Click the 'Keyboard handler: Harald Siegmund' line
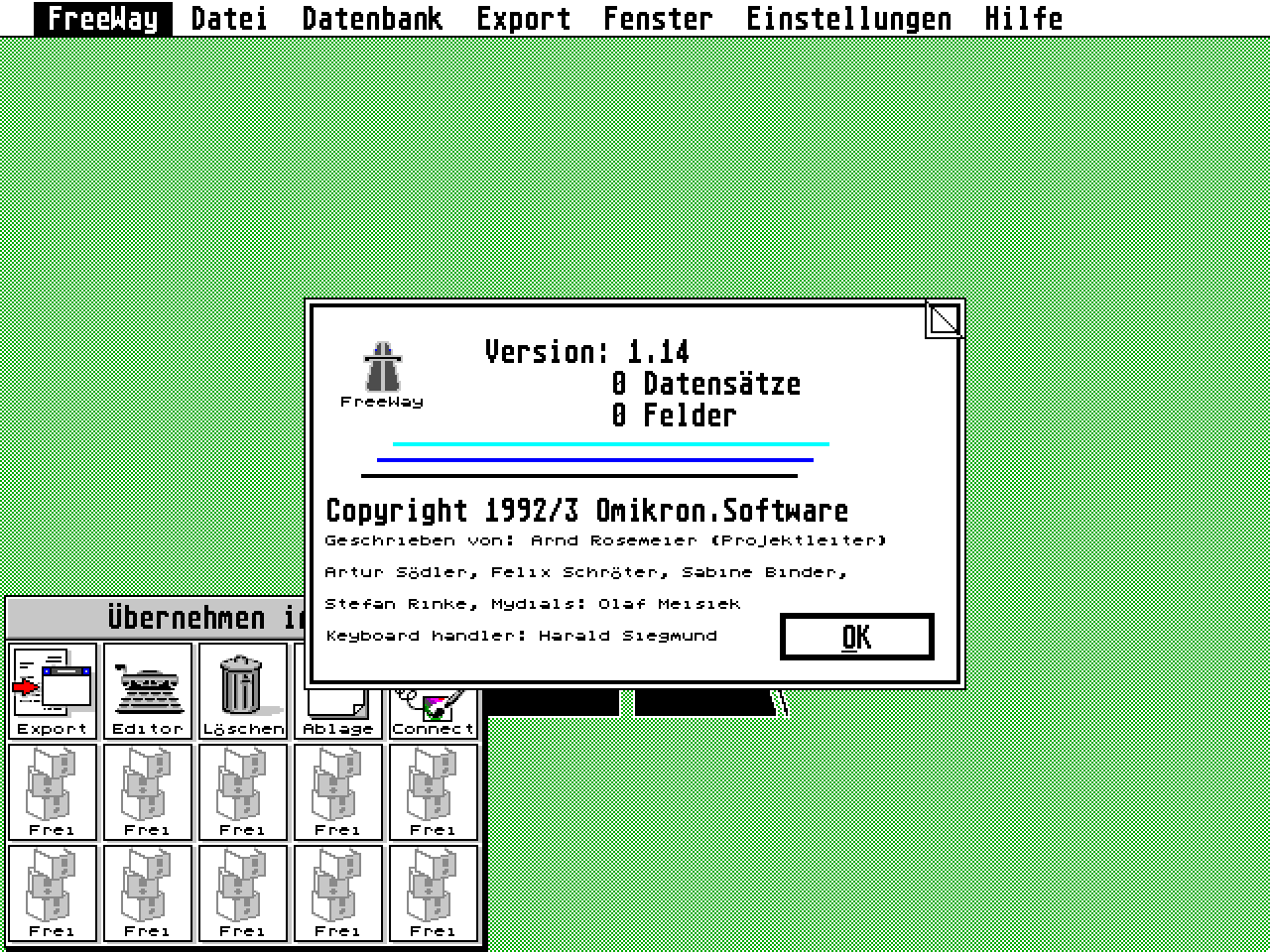This screenshot has height=952, width=1270. coord(521,636)
